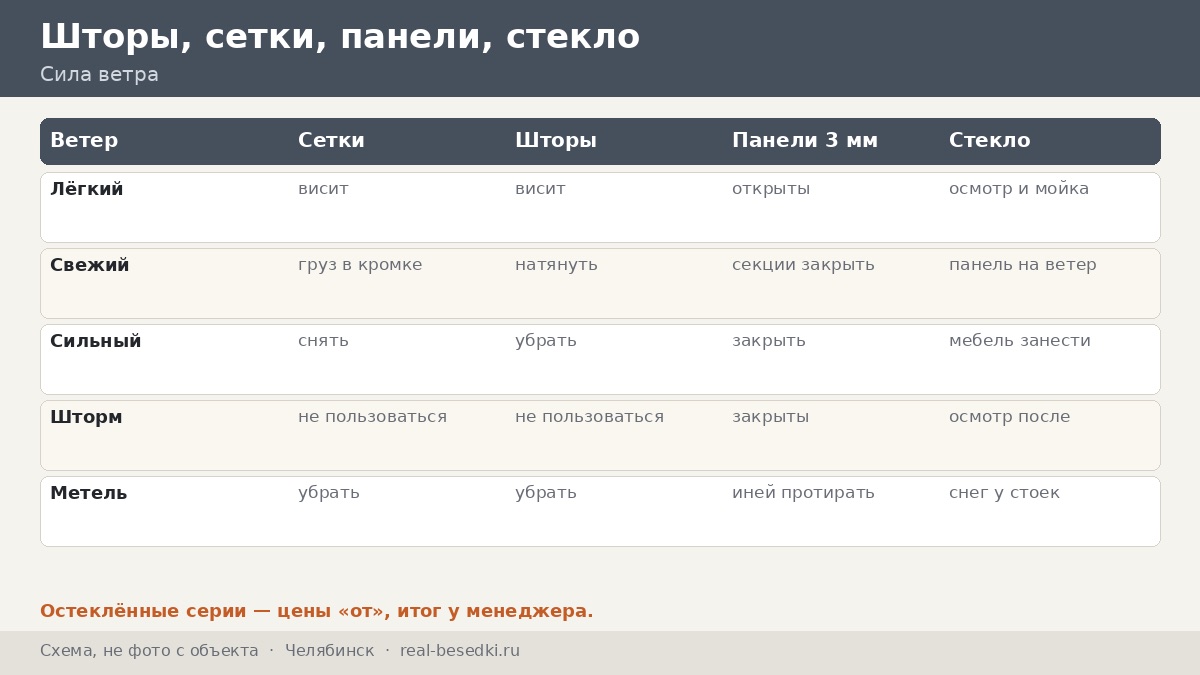Select 'закрыть' in the Сильный row

point(769,341)
